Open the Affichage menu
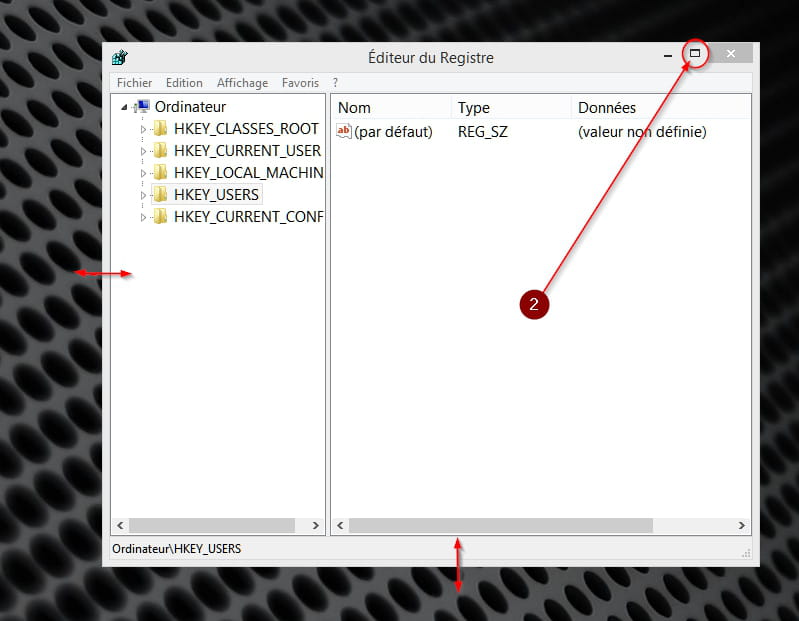 [242, 83]
